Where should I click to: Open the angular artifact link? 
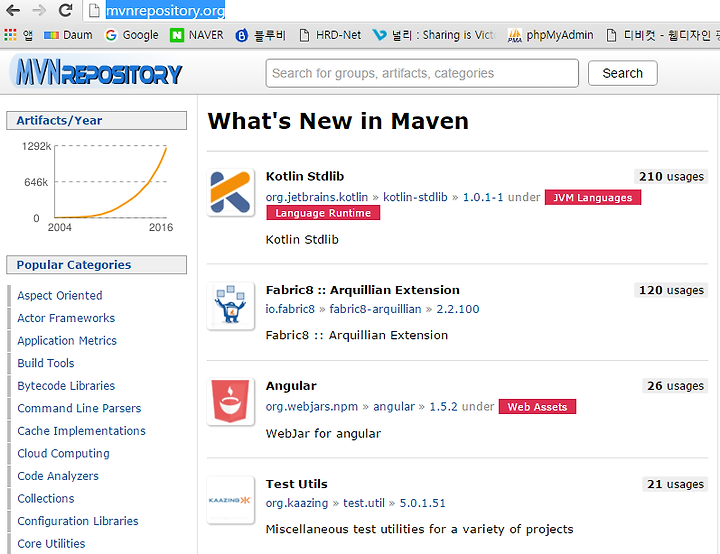click(394, 407)
